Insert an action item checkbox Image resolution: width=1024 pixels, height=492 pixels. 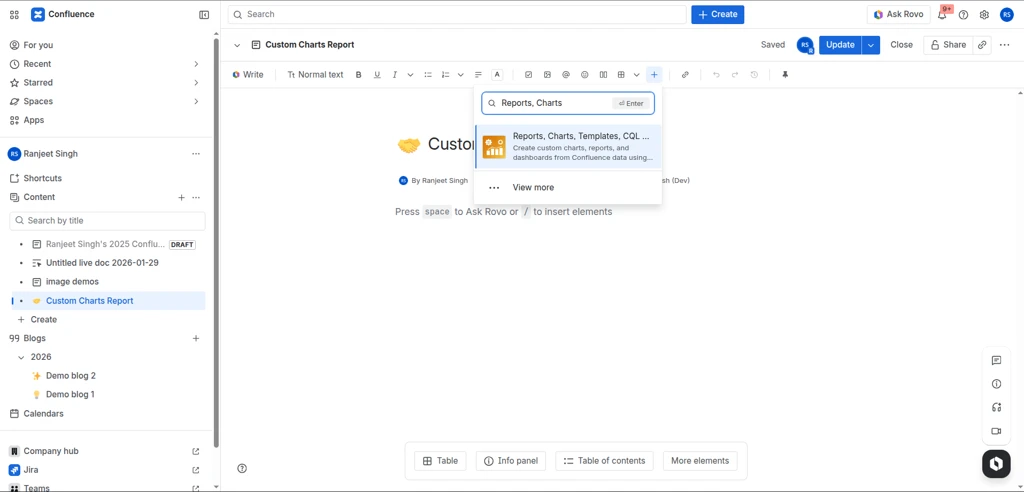(528, 74)
